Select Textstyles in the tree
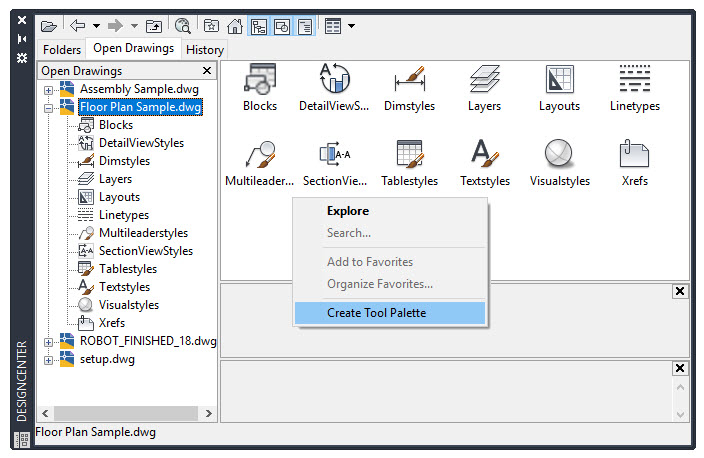The width and height of the screenshot is (704, 458). click(x=124, y=286)
